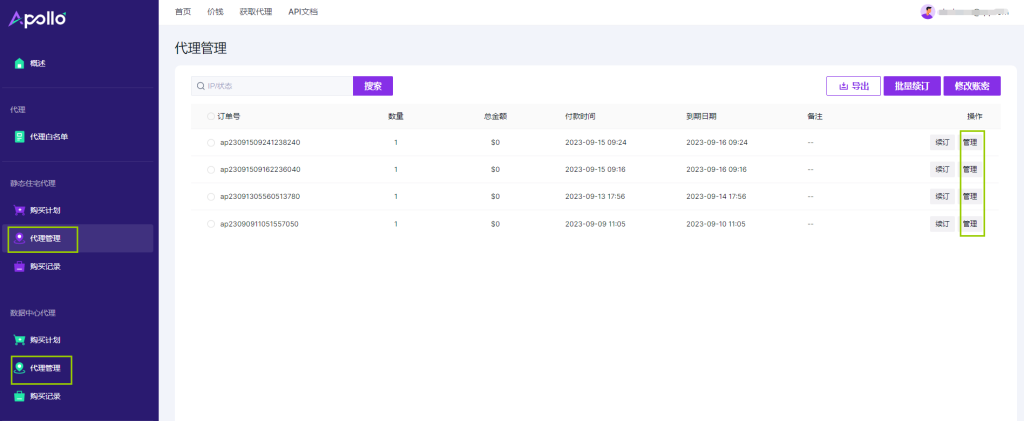
Task: Open 价钱 in the top navigation
Action: pos(215,12)
